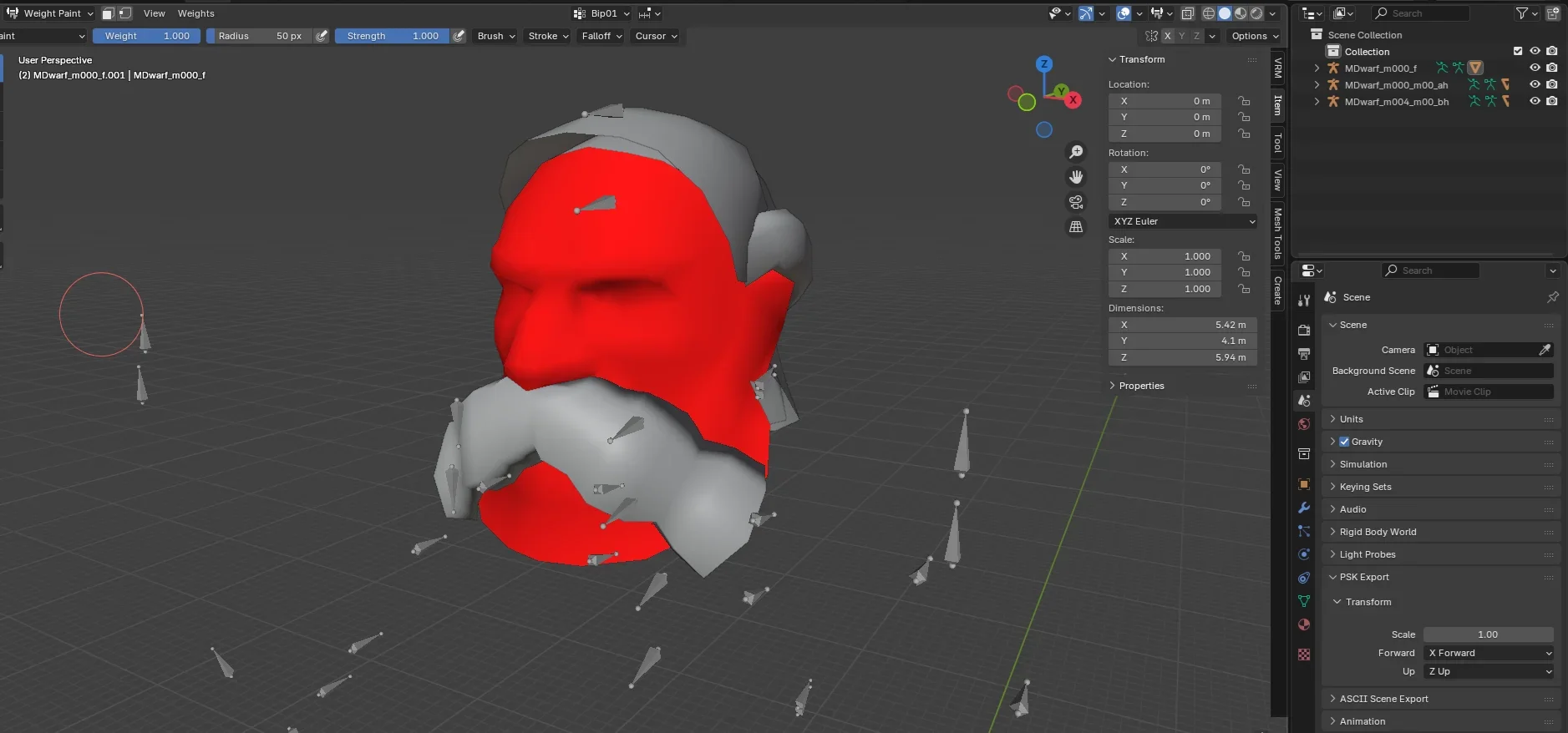Open the Forward axis X Forward dropdown
Image resolution: width=1568 pixels, height=733 pixels.
coord(1489,653)
